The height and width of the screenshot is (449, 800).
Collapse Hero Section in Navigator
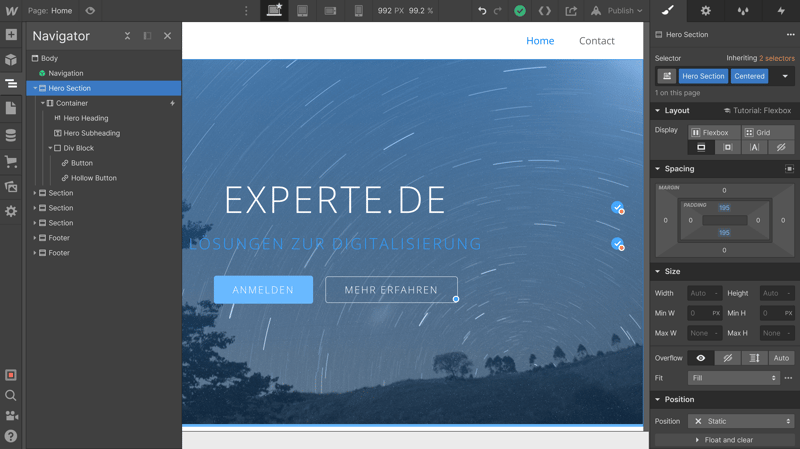pos(35,88)
